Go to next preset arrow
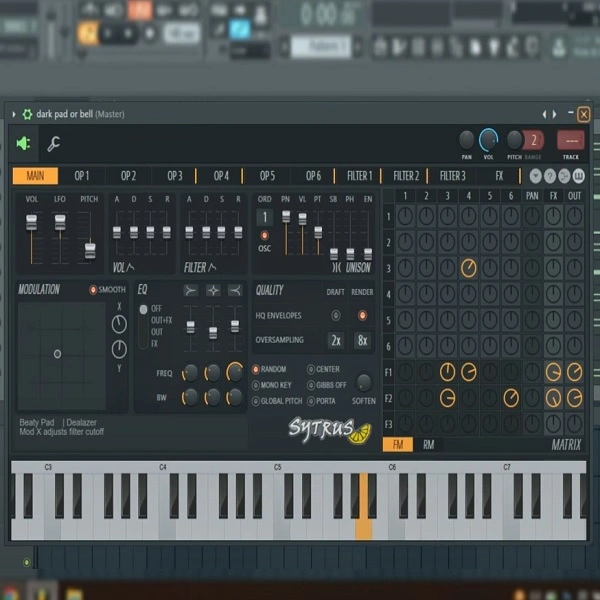 (554, 114)
